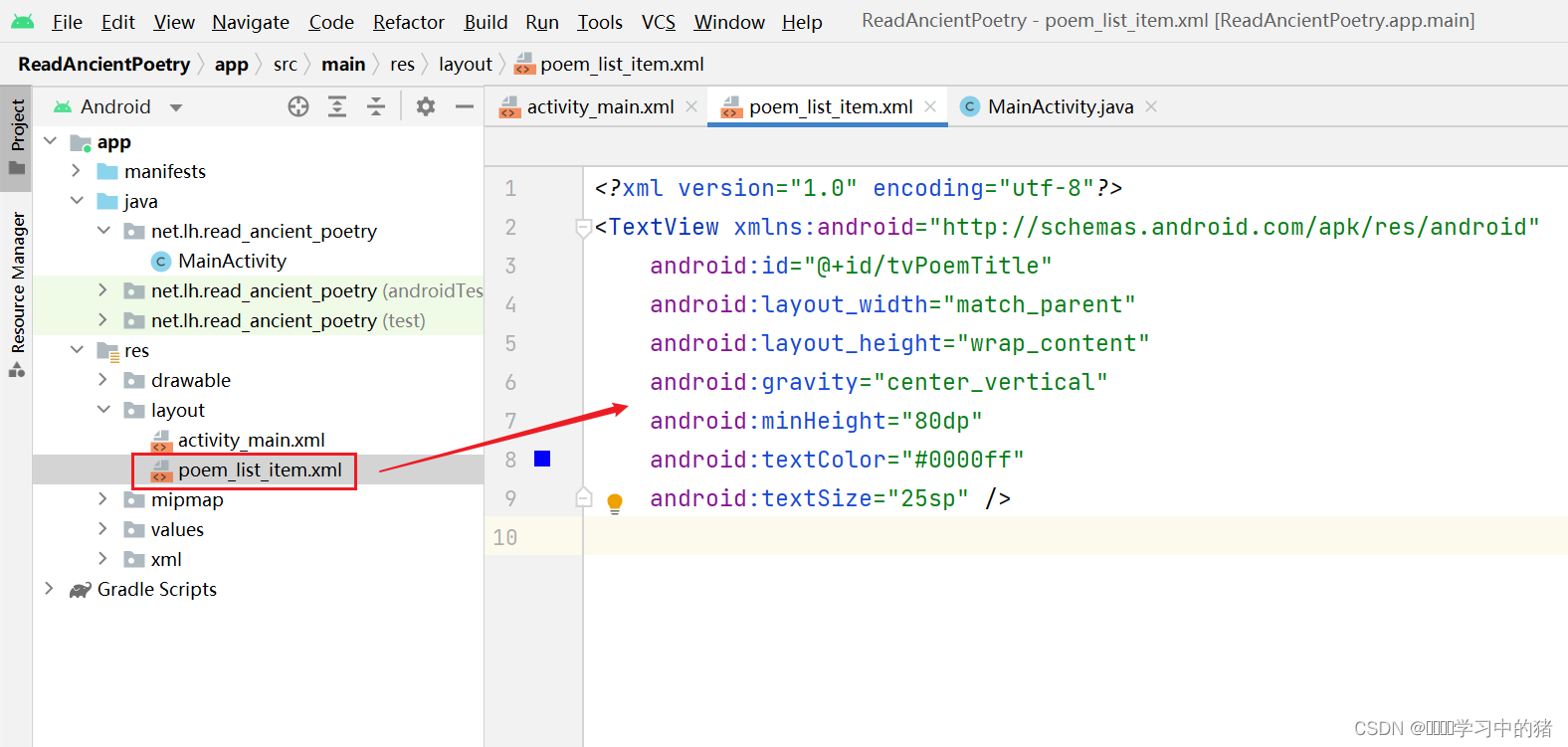
Task: Click the layout breadcrumb
Action: [x=466, y=64]
